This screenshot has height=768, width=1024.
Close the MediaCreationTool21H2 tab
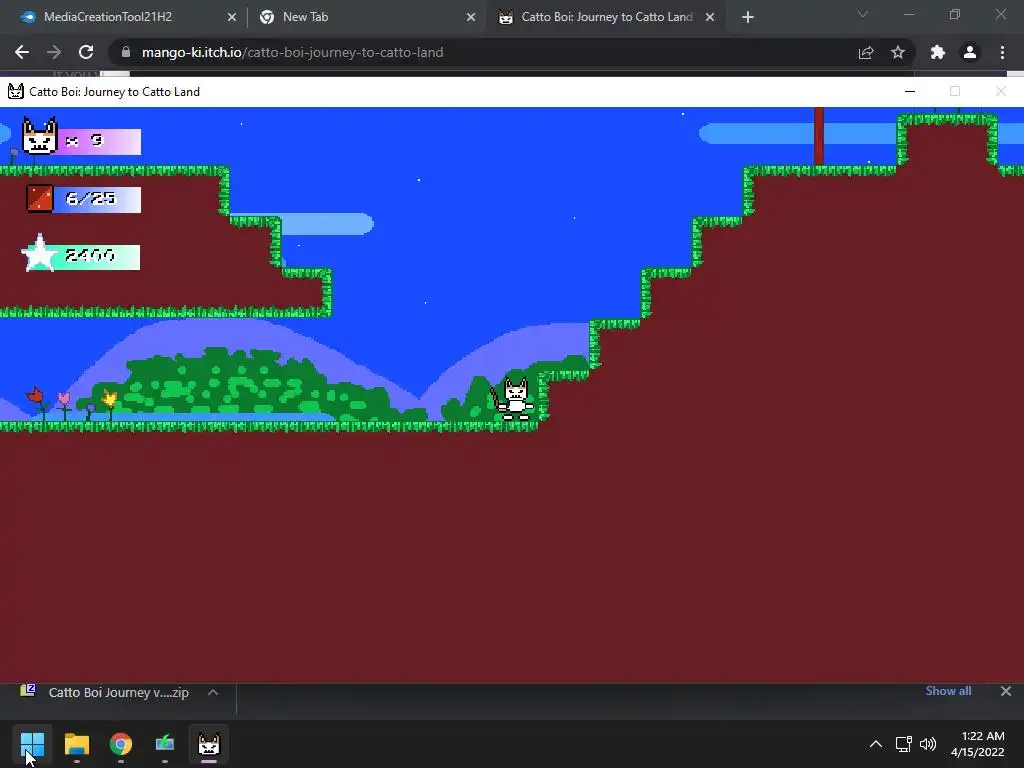coord(231,17)
